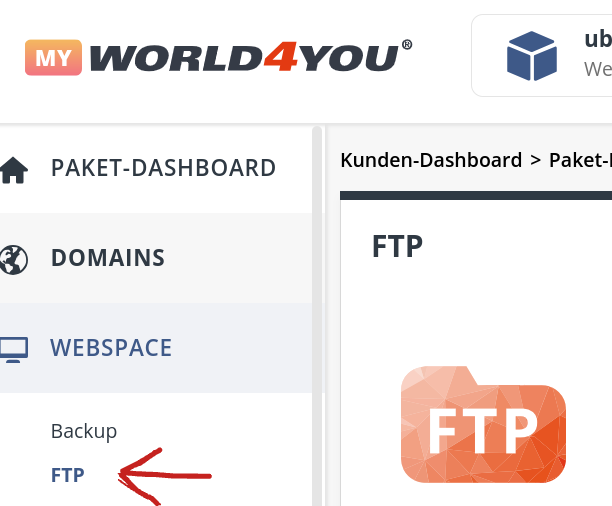
Task: Click the FTP page heading
Action: point(397,246)
